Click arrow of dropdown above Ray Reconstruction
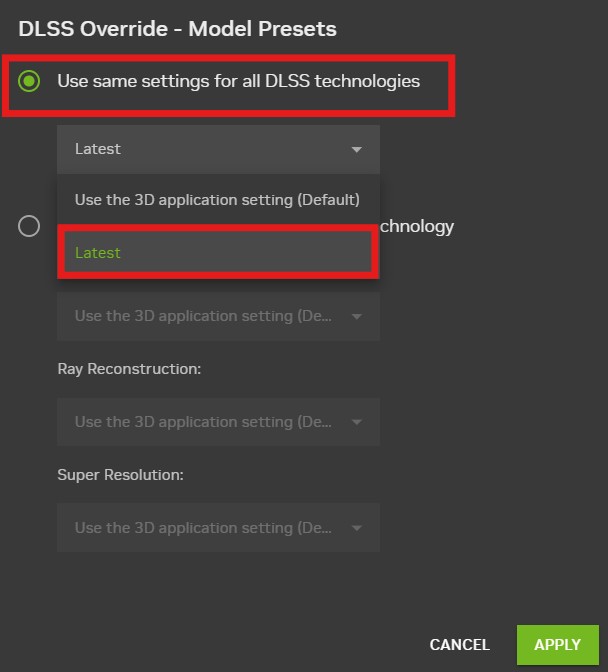This screenshot has height=672, width=608. point(357,317)
